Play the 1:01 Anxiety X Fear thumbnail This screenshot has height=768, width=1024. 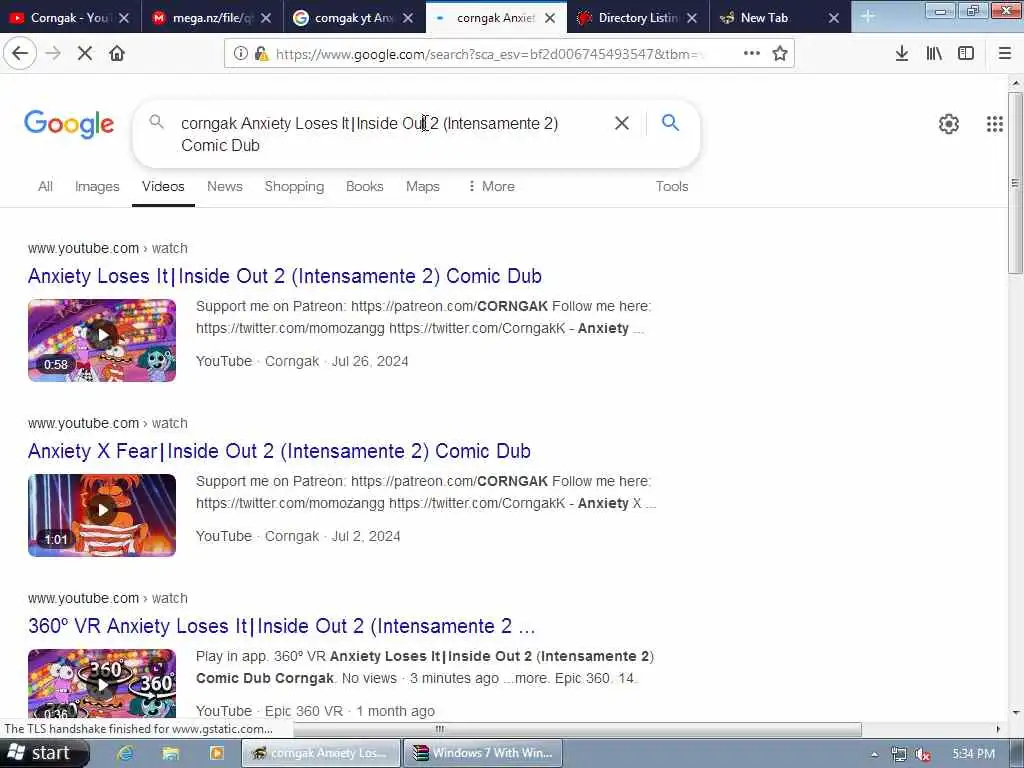(x=102, y=515)
